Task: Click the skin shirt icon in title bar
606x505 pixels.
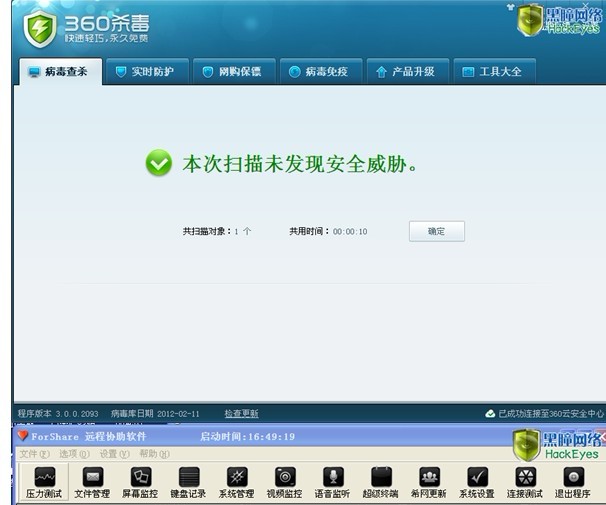Action: pyautogui.click(x=511, y=7)
